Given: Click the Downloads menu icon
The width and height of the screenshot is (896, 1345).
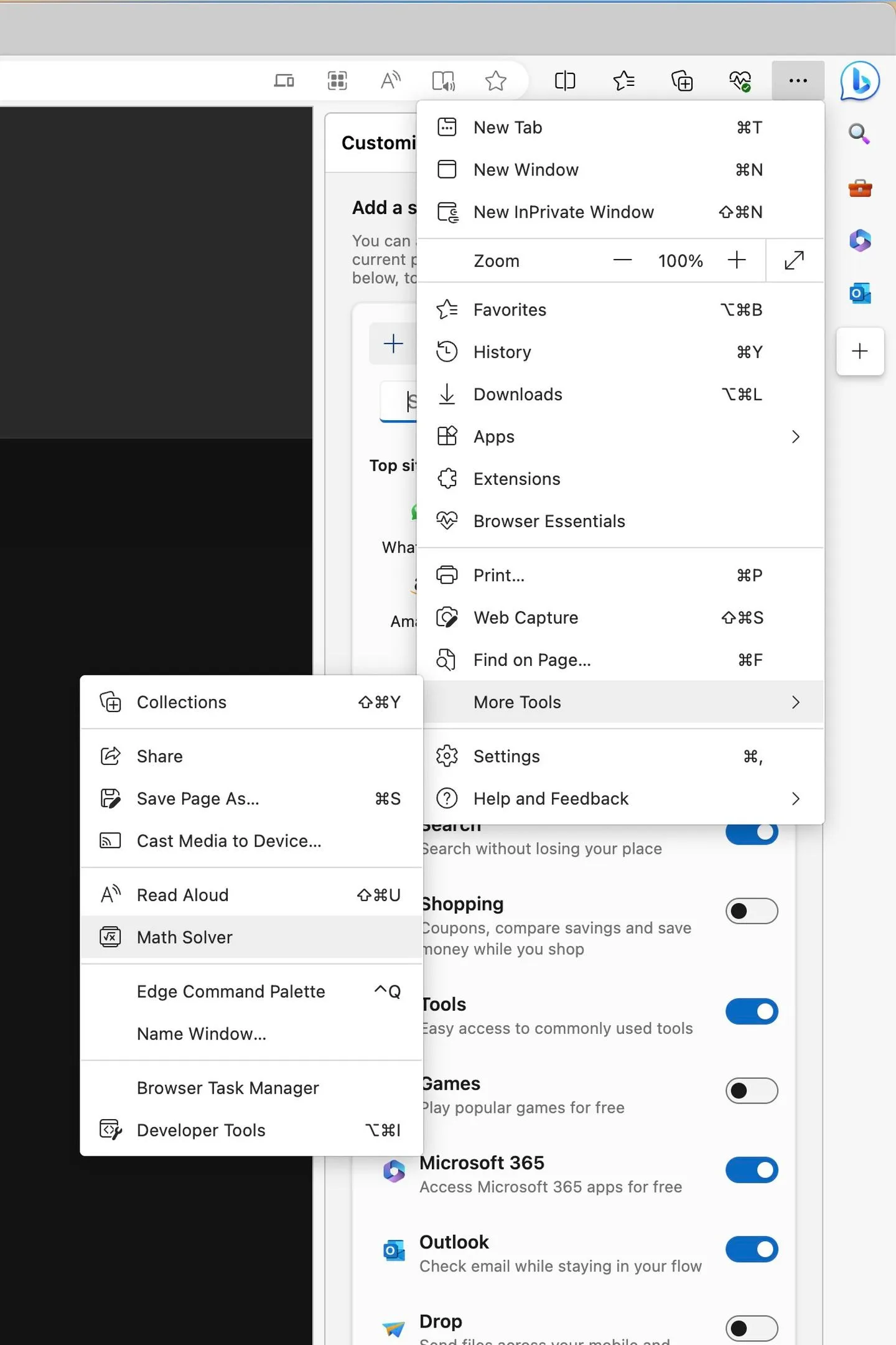Looking at the screenshot, I should point(447,394).
